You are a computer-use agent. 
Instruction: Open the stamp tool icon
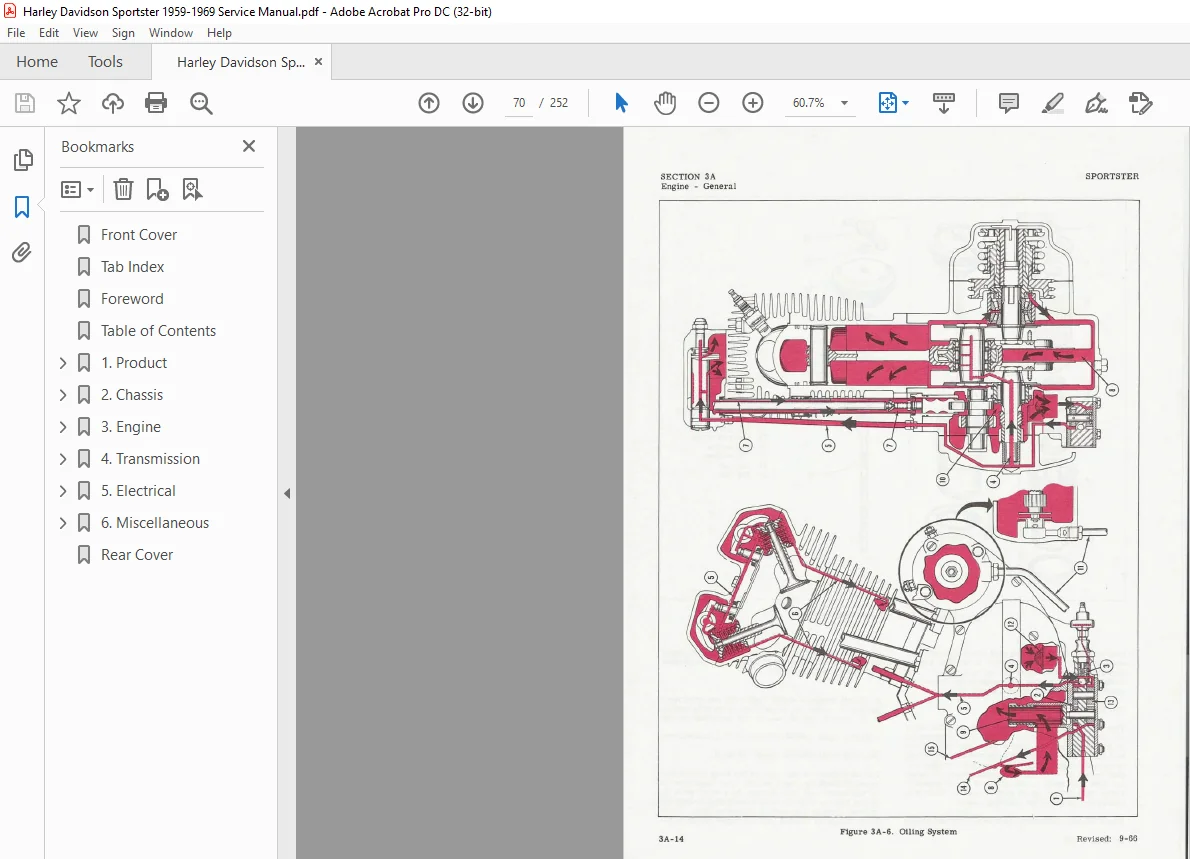click(x=1141, y=102)
